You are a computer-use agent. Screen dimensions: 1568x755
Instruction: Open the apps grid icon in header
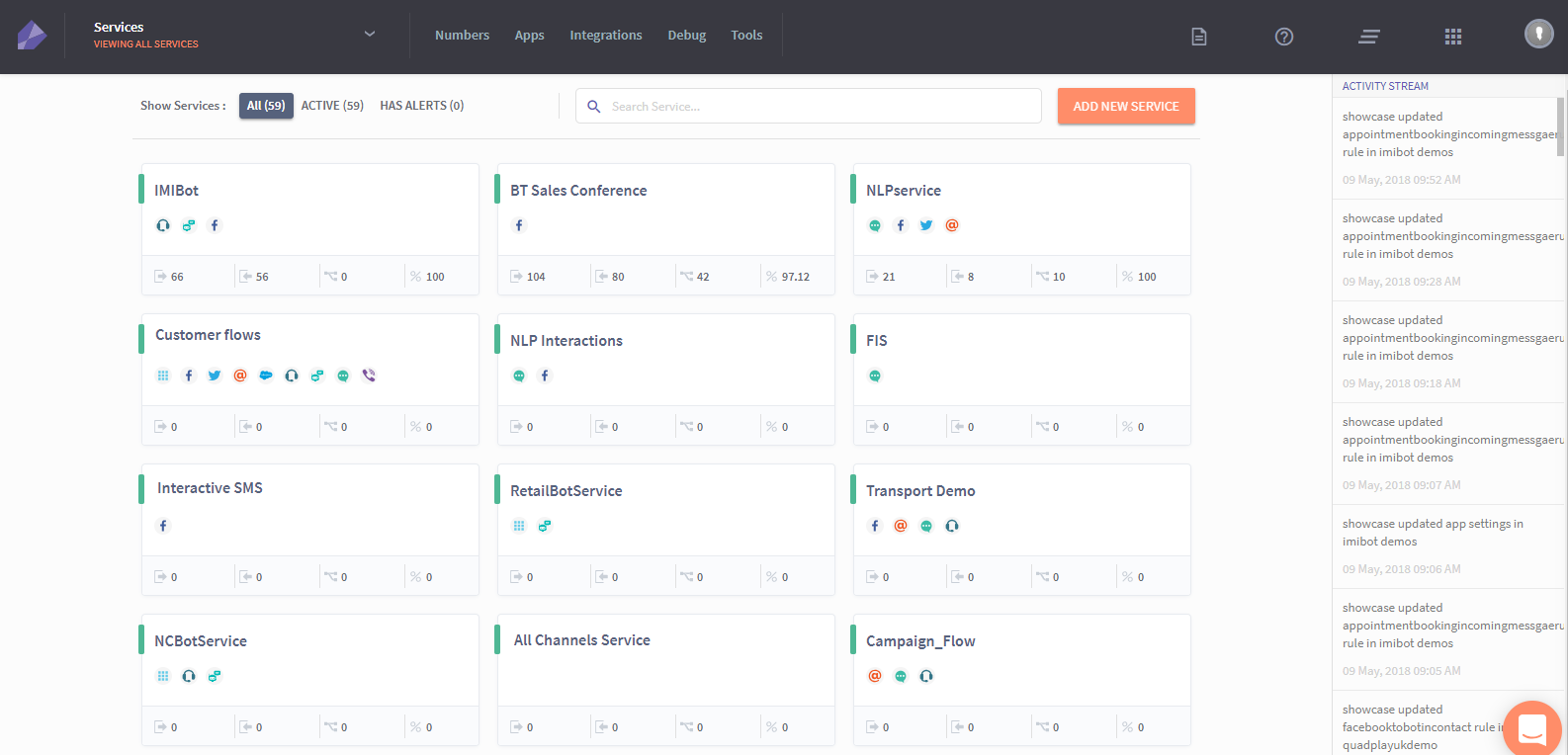pyautogui.click(x=1453, y=37)
